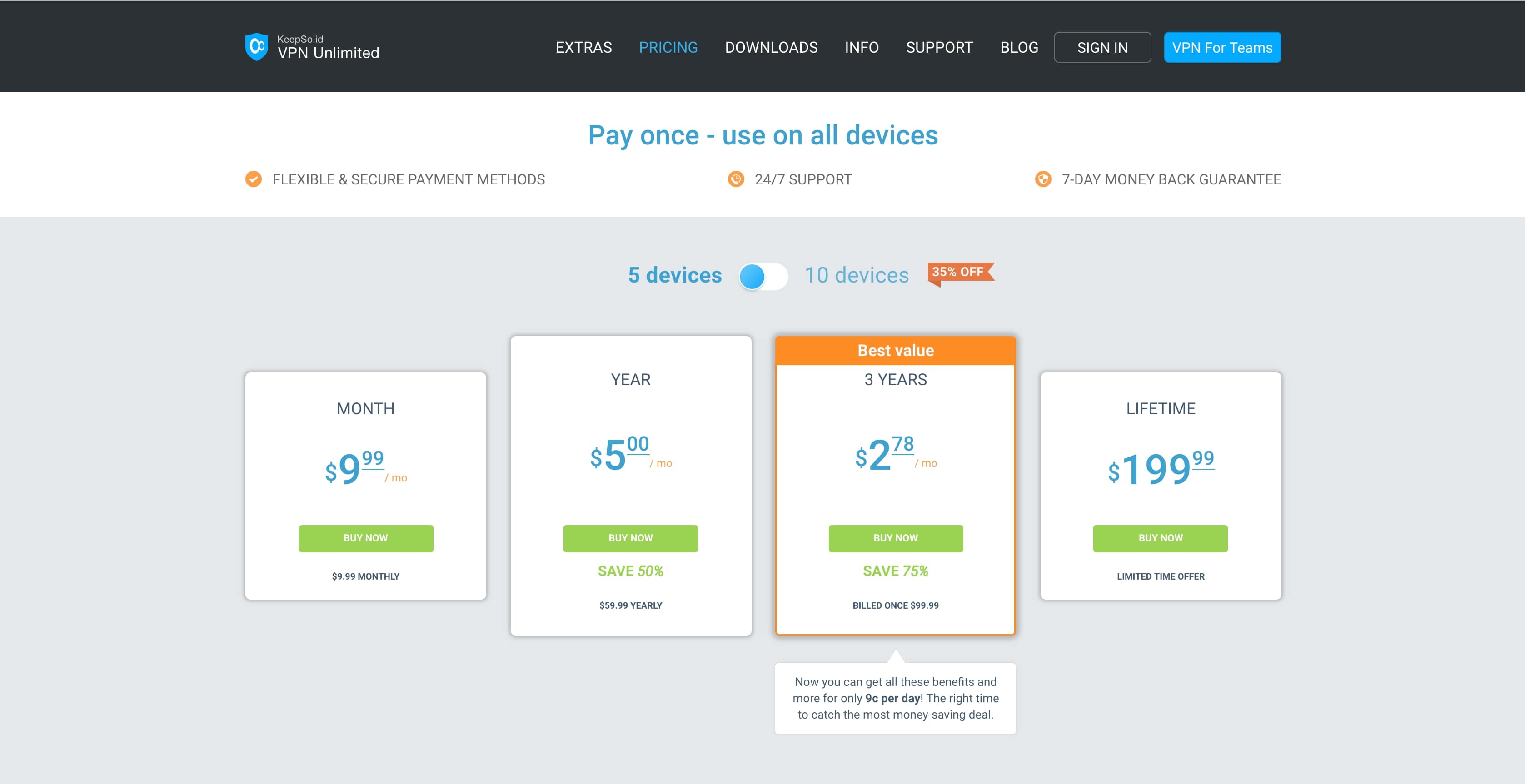This screenshot has height=784, width=1525.
Task: Buy the MONTH plan now
Action: [365, 538]
